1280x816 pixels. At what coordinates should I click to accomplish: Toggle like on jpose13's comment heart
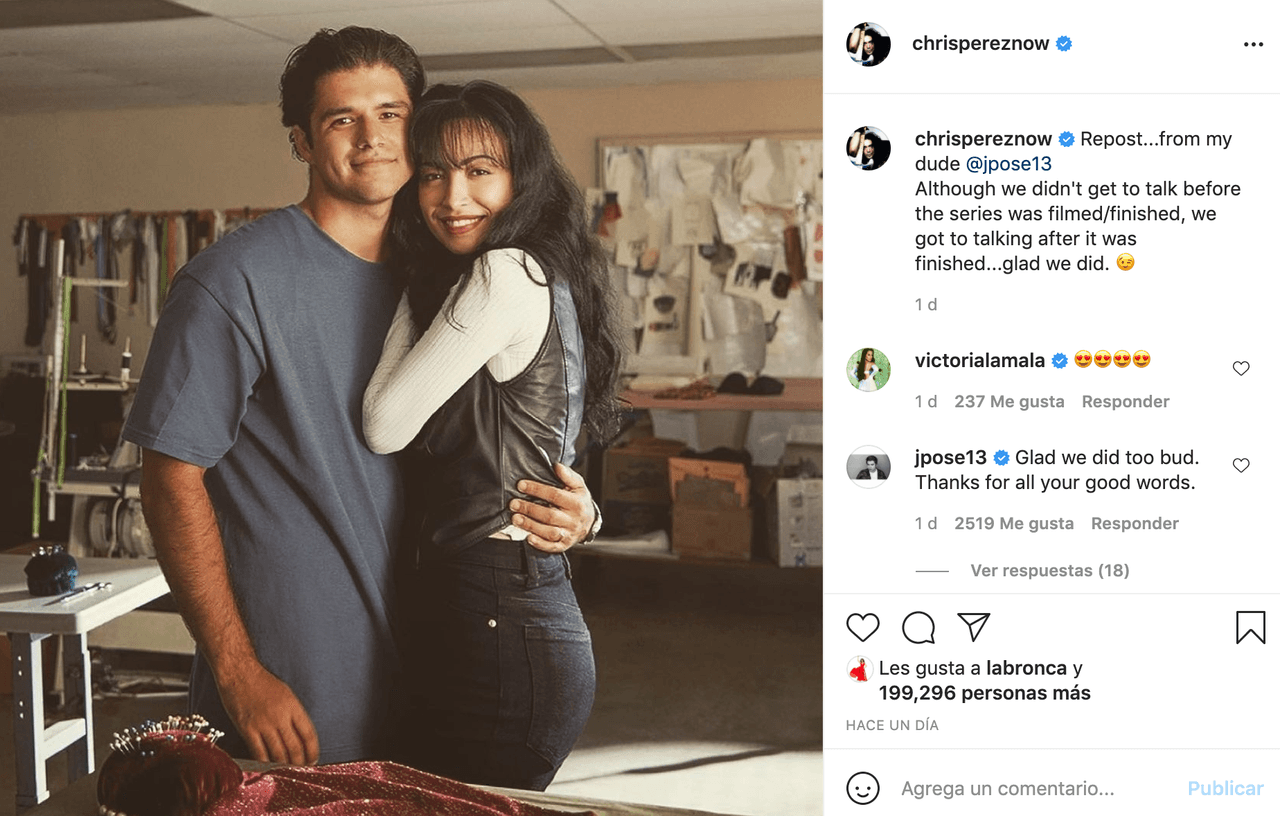click(x=1240, y=464)
